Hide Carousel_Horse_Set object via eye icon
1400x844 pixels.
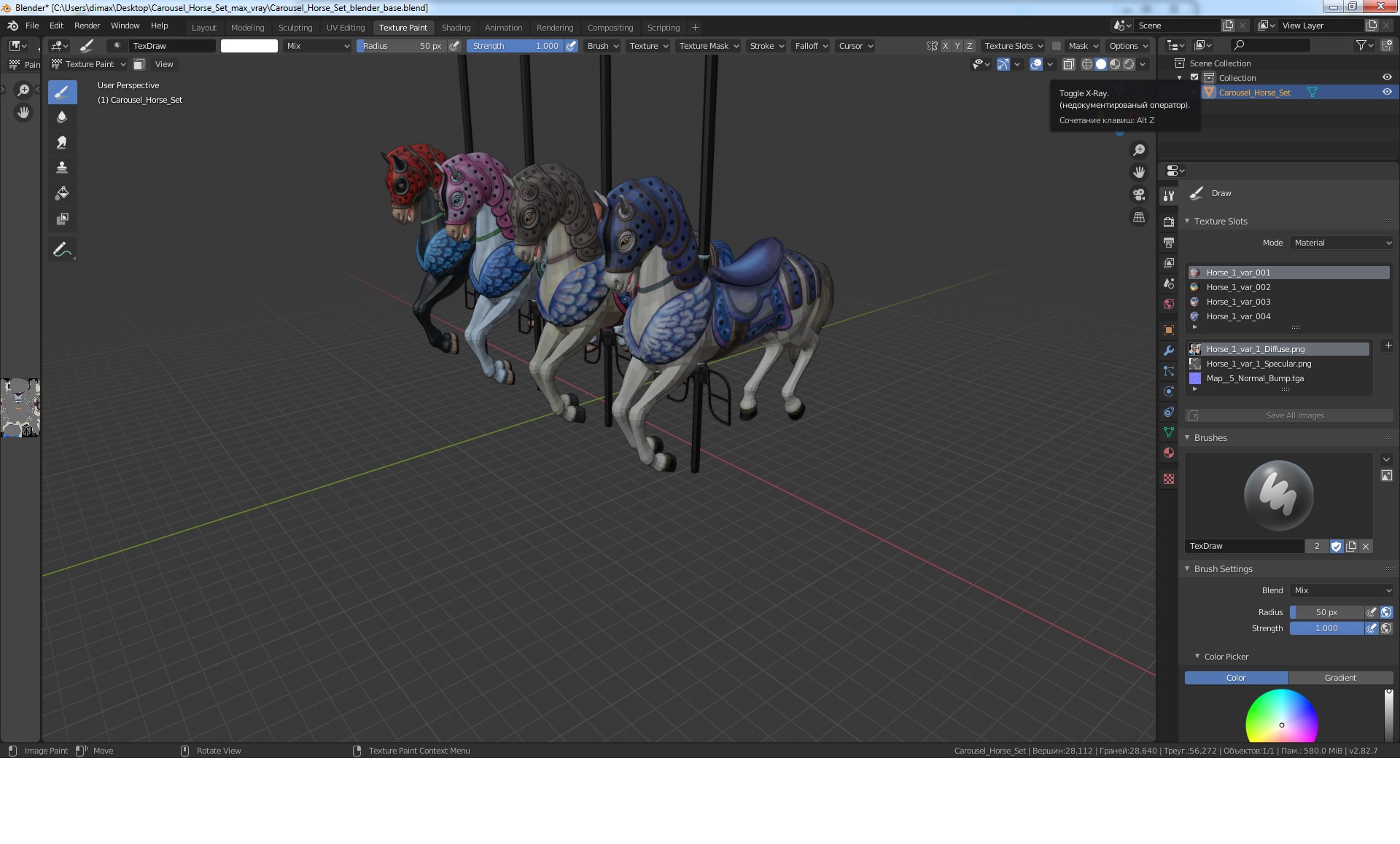click(1387, 92)
